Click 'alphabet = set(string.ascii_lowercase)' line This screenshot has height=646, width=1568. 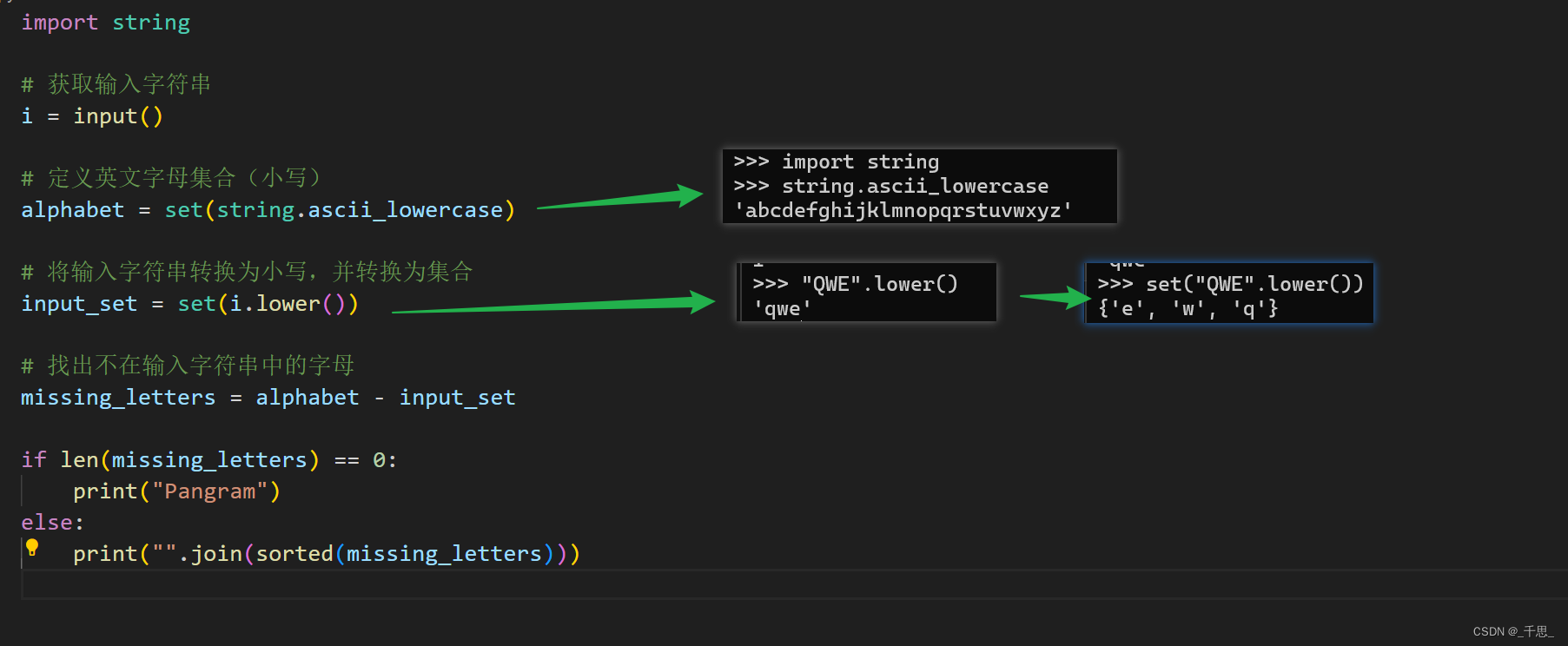(x=268, y=210)
